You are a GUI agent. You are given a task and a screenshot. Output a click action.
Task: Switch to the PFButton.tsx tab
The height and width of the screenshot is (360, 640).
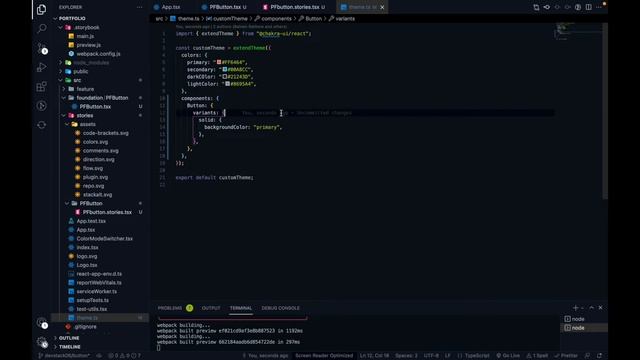[x=224, y=7]
